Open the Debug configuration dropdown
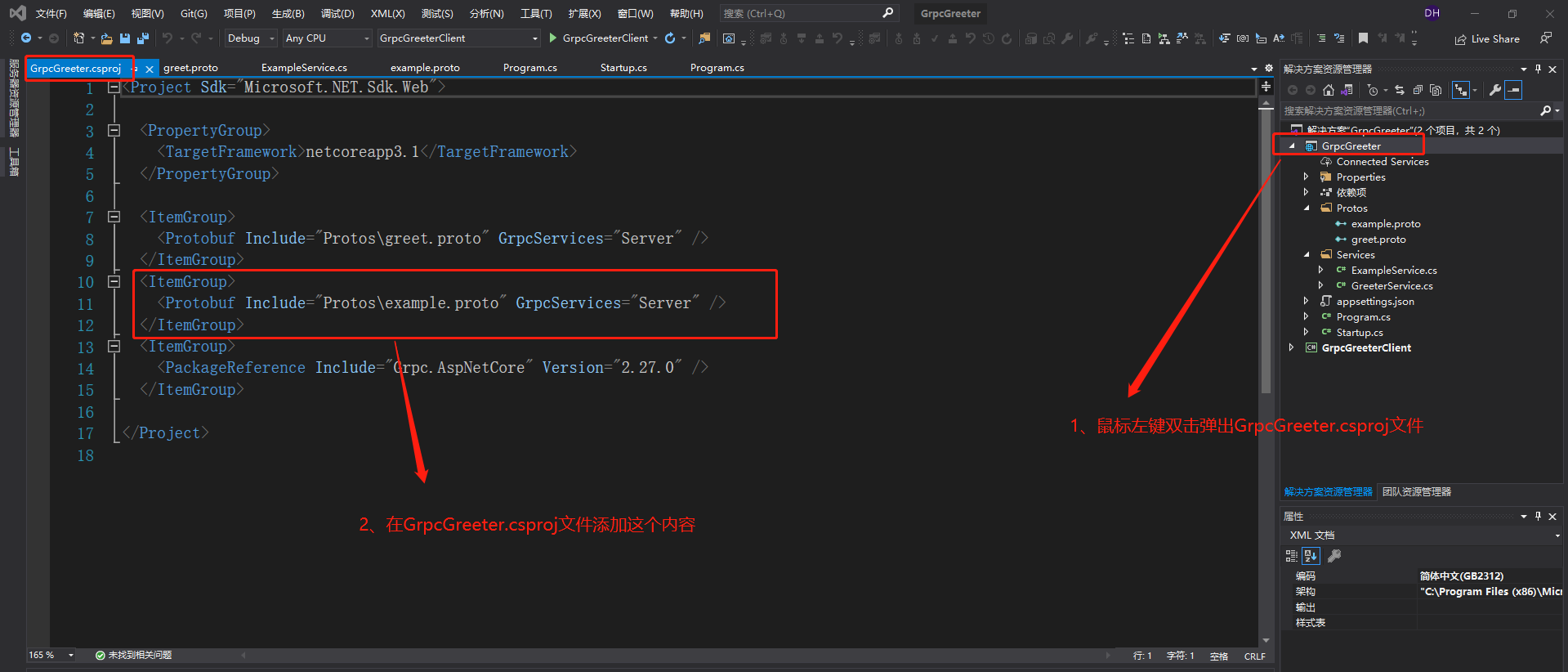The width and height of the screenshot is (1568, 672). (251, 38)
